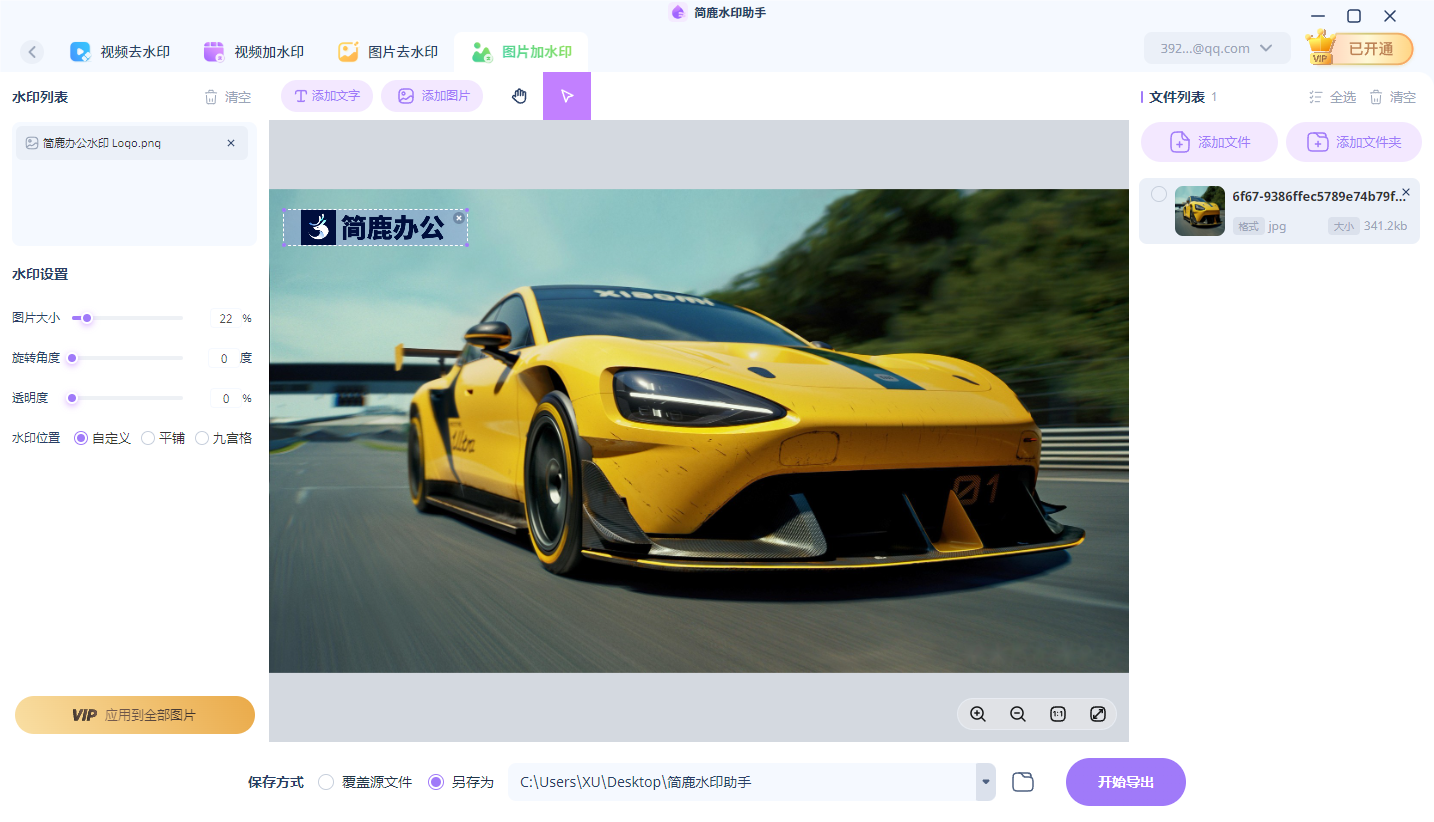
Task: Select the yellow car file thumbnail
Action: pyautogui.click(x=1199, y=210)
